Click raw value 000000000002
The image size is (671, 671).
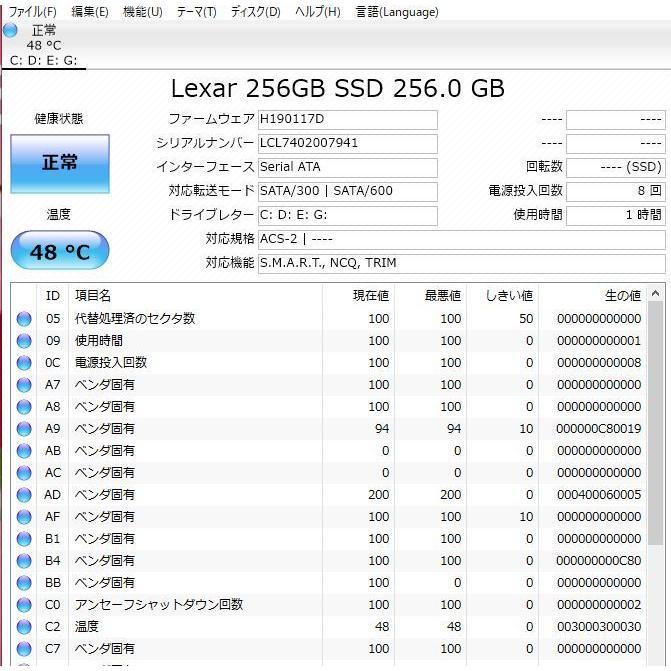click(x=599, y=605)
